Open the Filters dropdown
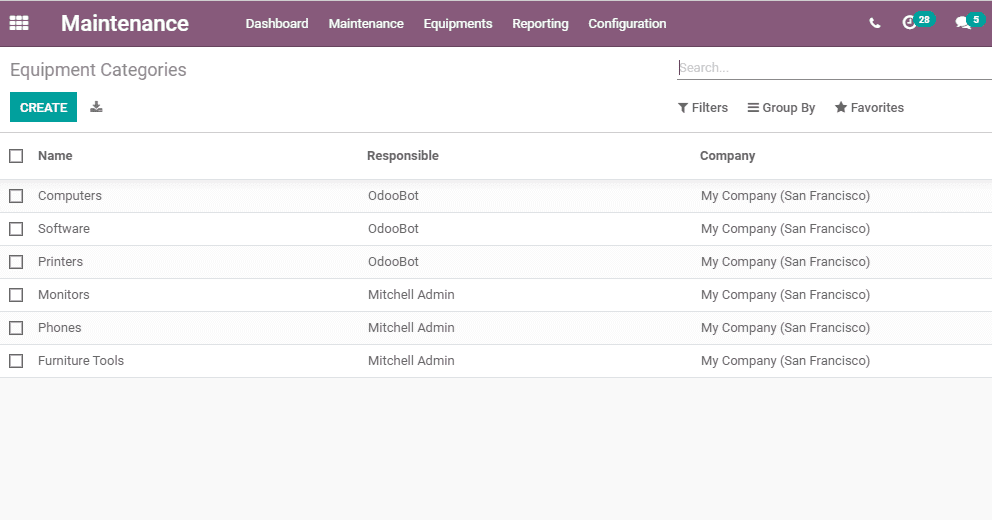Viewport: 992px width, 520px height. 703,108
